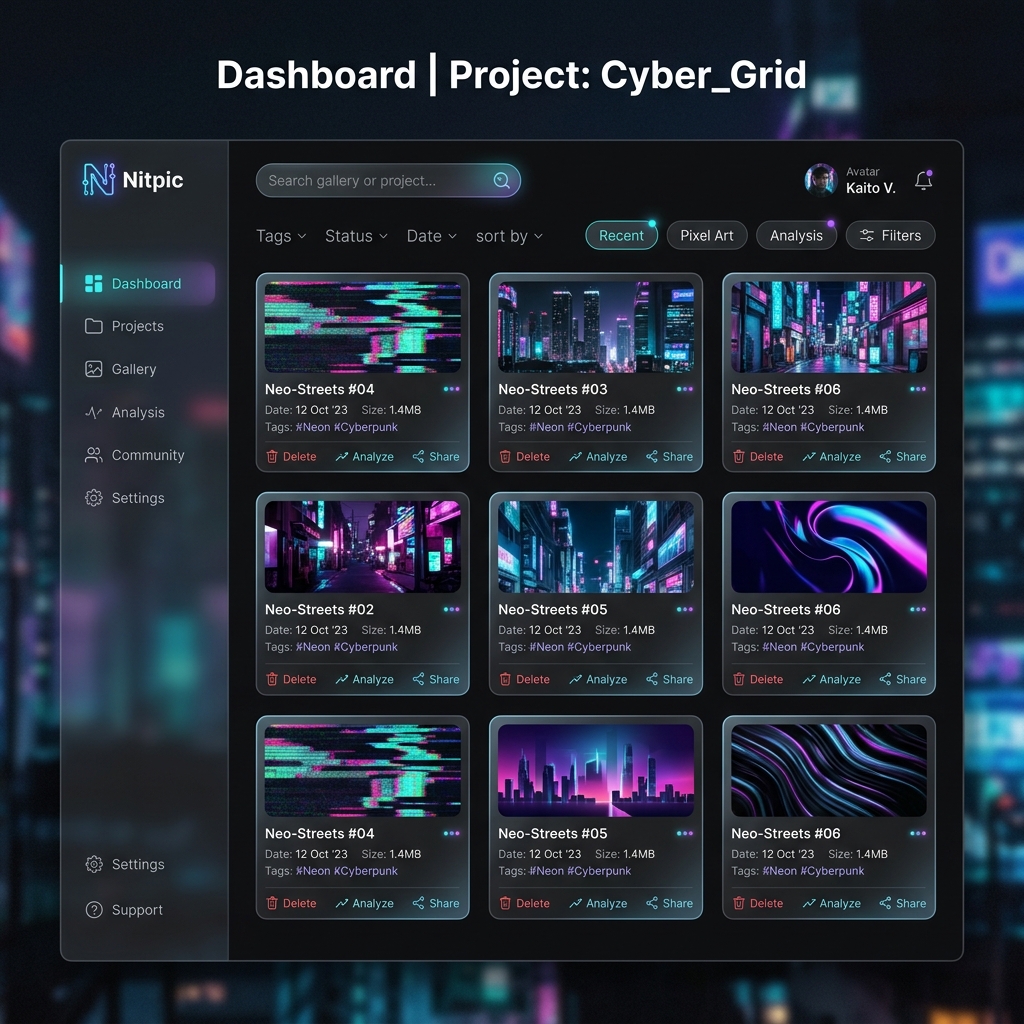Click the Neo-Streets #03 title text

tap(552, 389)
